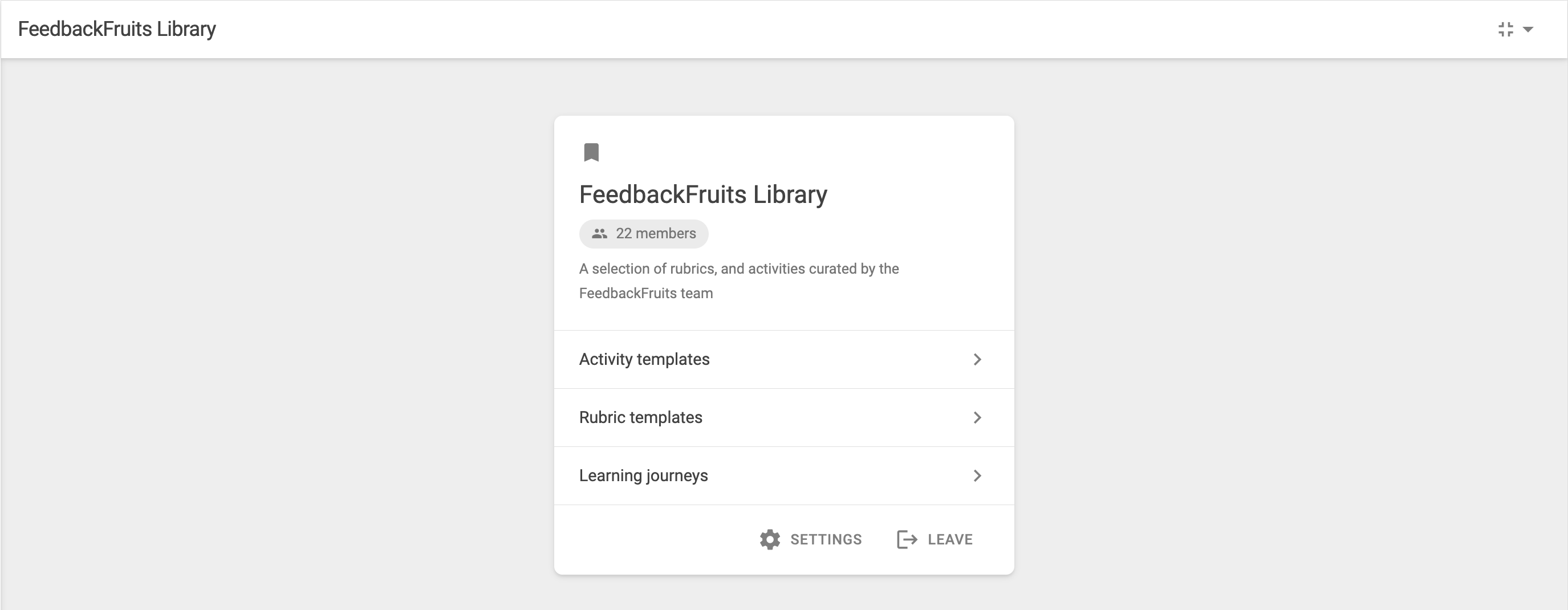Open Rubric templates row
This screenshot has height=610, width=1568.
[784, 418]
